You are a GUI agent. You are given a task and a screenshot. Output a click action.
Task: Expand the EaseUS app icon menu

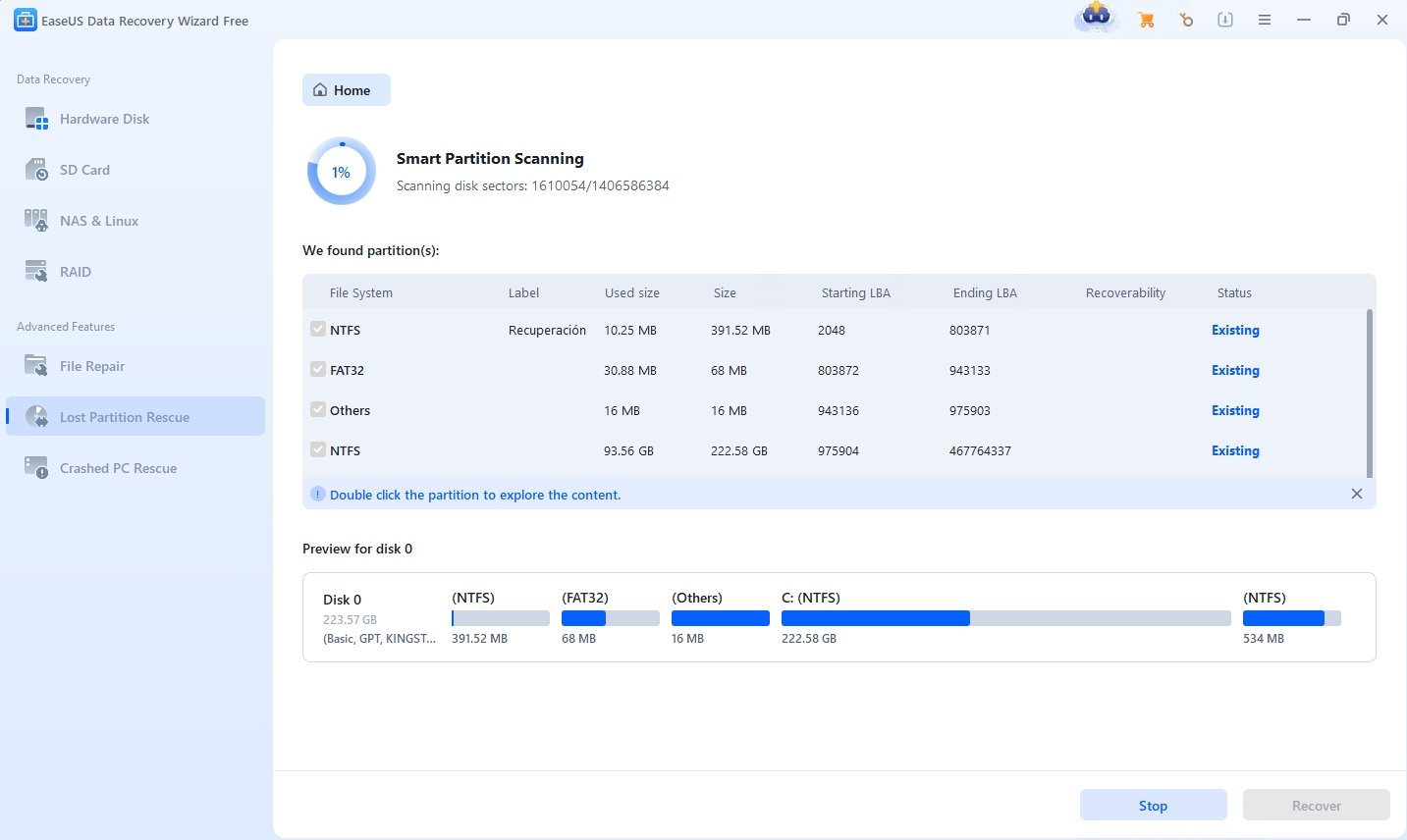coord(1096,19)
